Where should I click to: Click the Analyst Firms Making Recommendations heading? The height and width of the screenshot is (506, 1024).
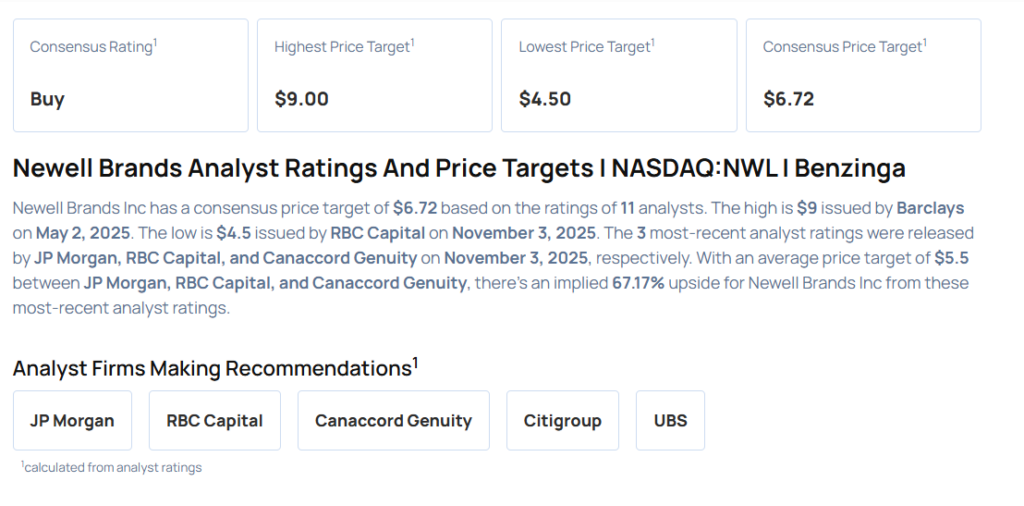[x=213, y=368]
